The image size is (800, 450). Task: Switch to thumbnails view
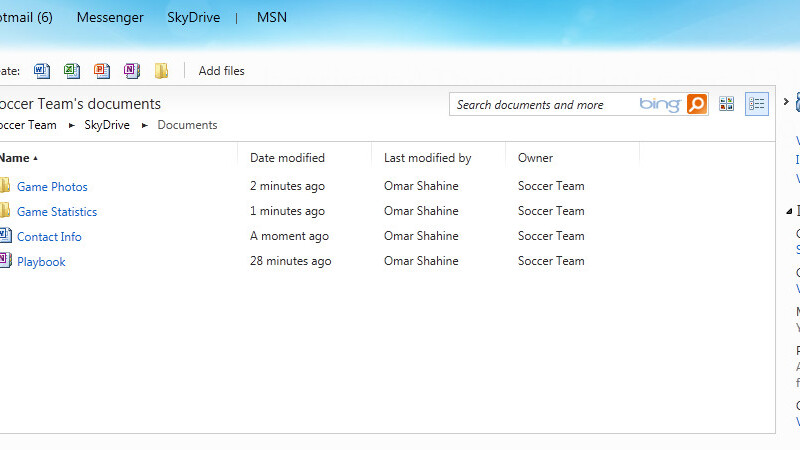(x=727, y=104)
